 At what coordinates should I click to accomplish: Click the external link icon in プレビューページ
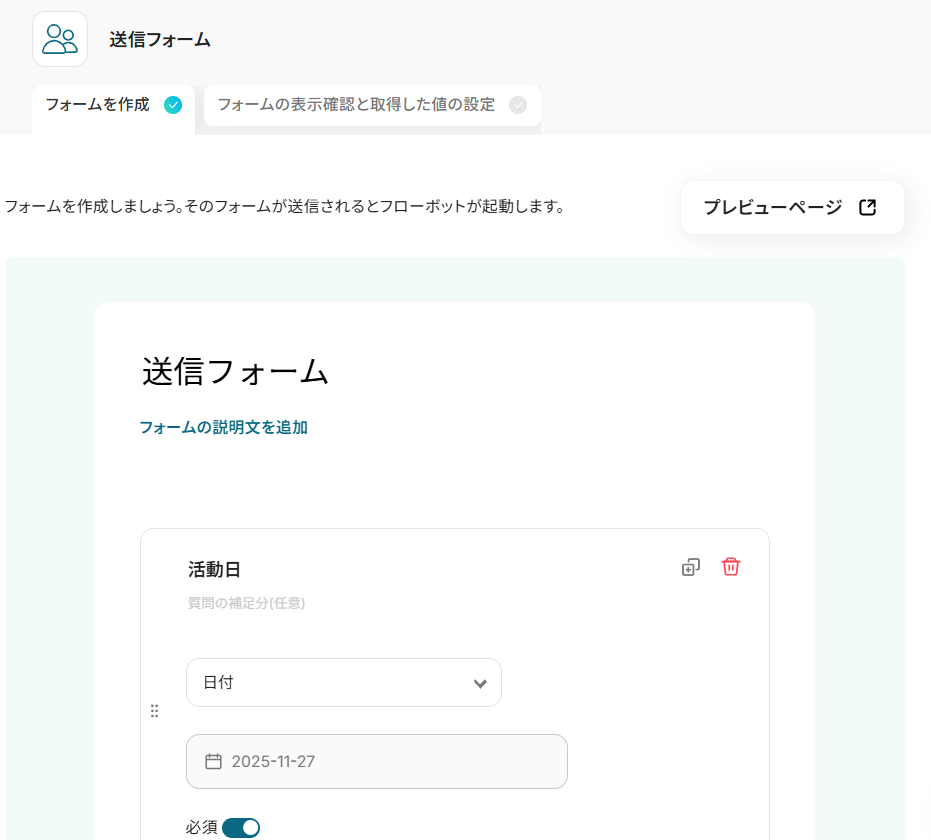[867, 208]
